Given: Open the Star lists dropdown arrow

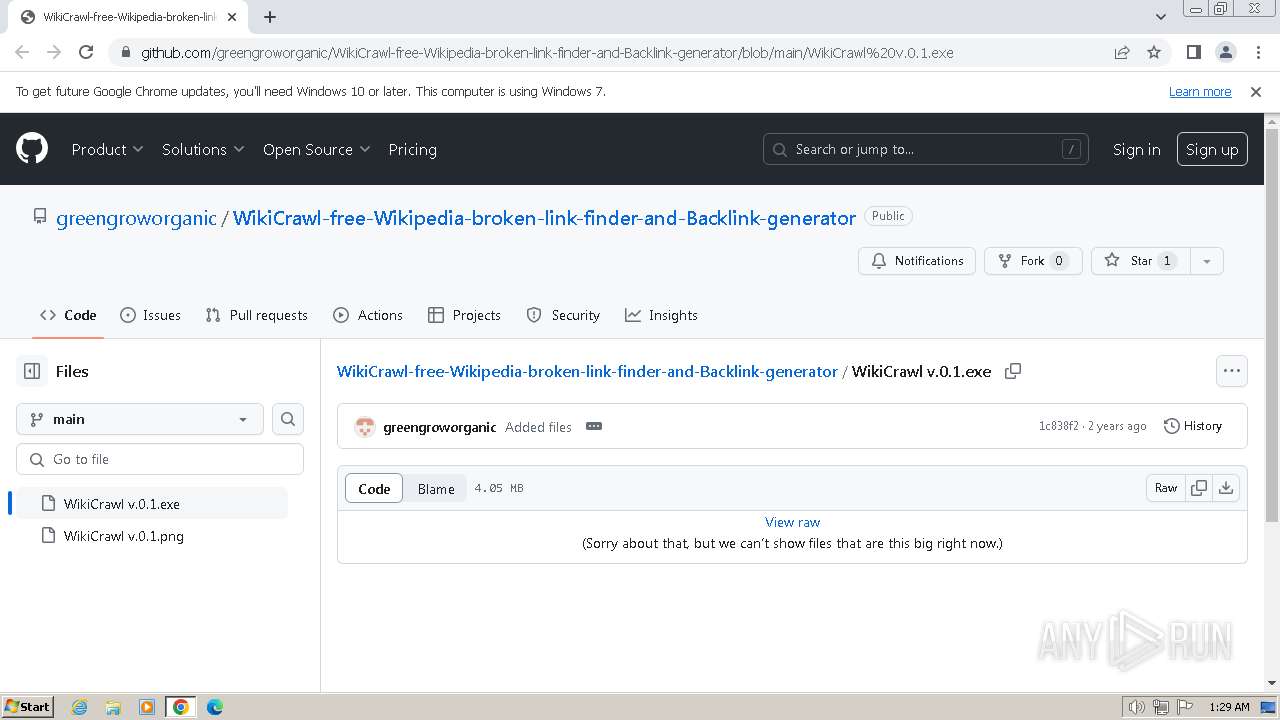Looking at the screenshot, I should coord(1207,261).
